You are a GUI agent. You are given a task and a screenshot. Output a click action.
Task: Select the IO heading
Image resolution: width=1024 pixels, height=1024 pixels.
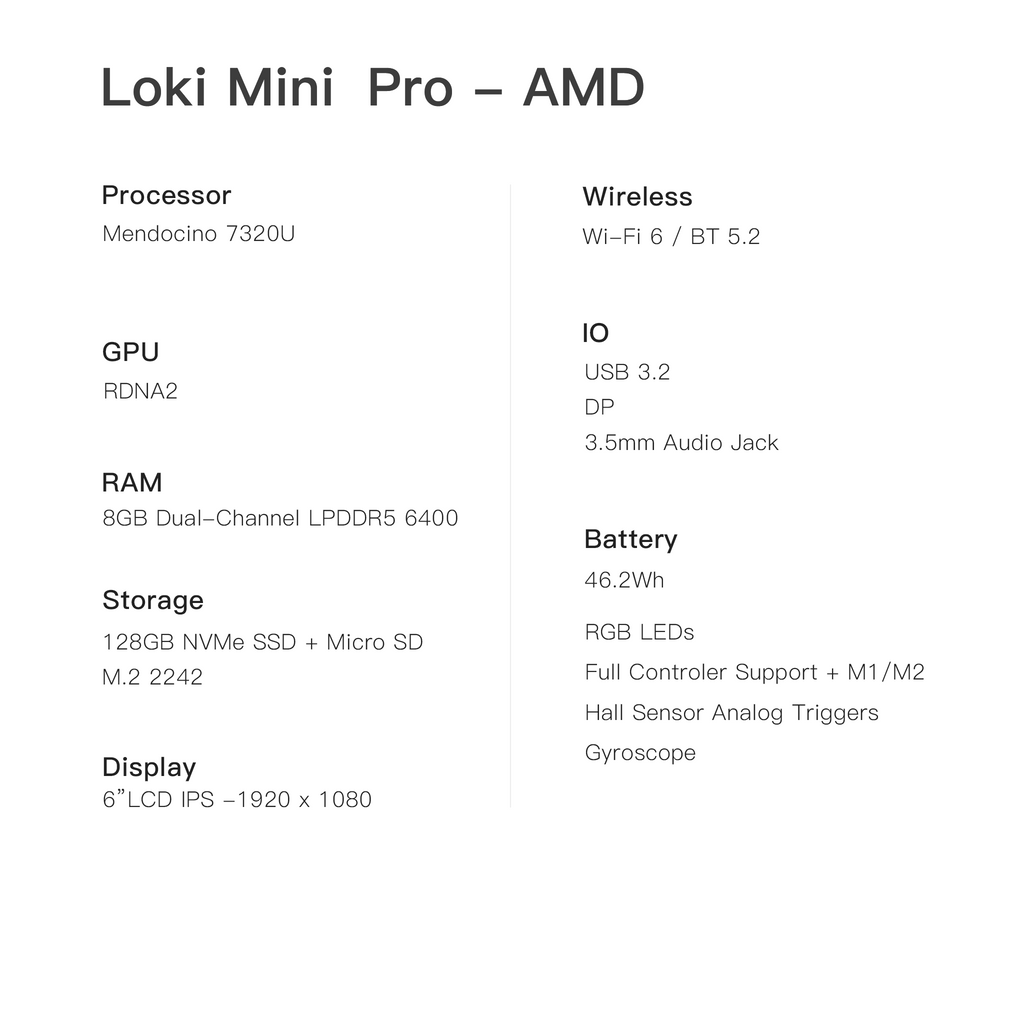(596, 333)
